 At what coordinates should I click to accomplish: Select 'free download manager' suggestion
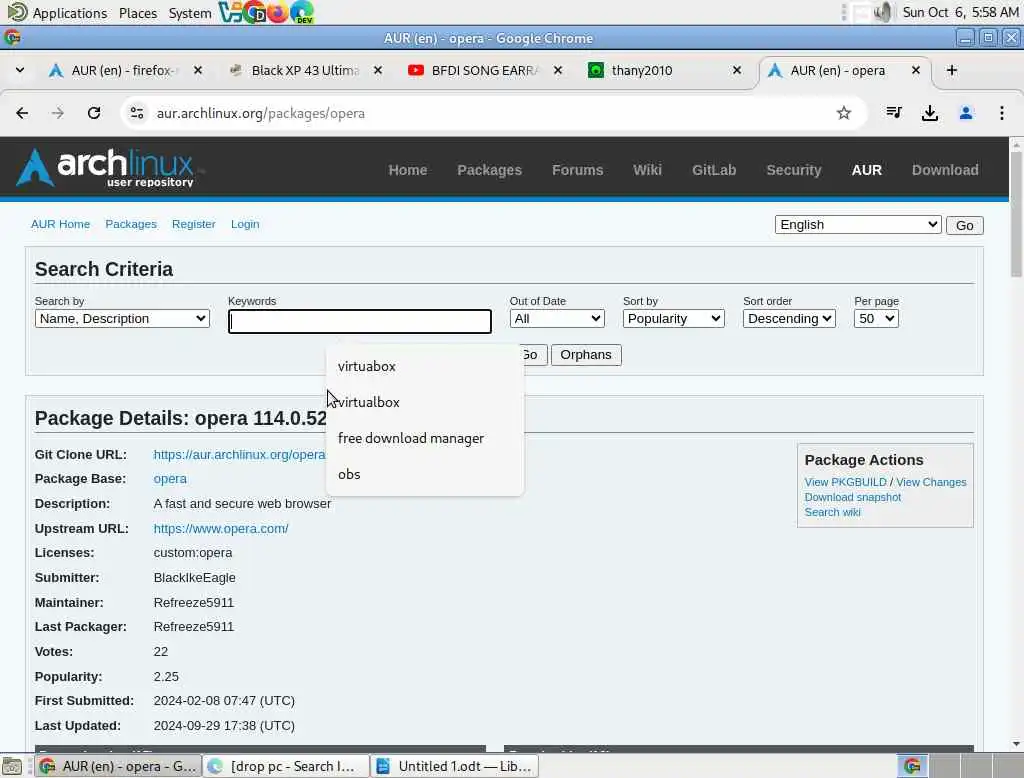(x=424, y=438)
